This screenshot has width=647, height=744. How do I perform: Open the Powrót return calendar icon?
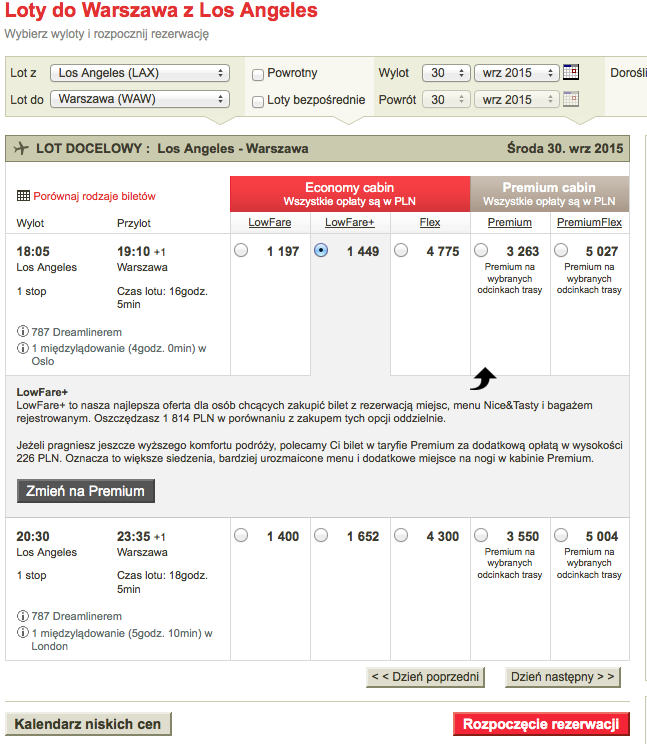pos(571,99)
